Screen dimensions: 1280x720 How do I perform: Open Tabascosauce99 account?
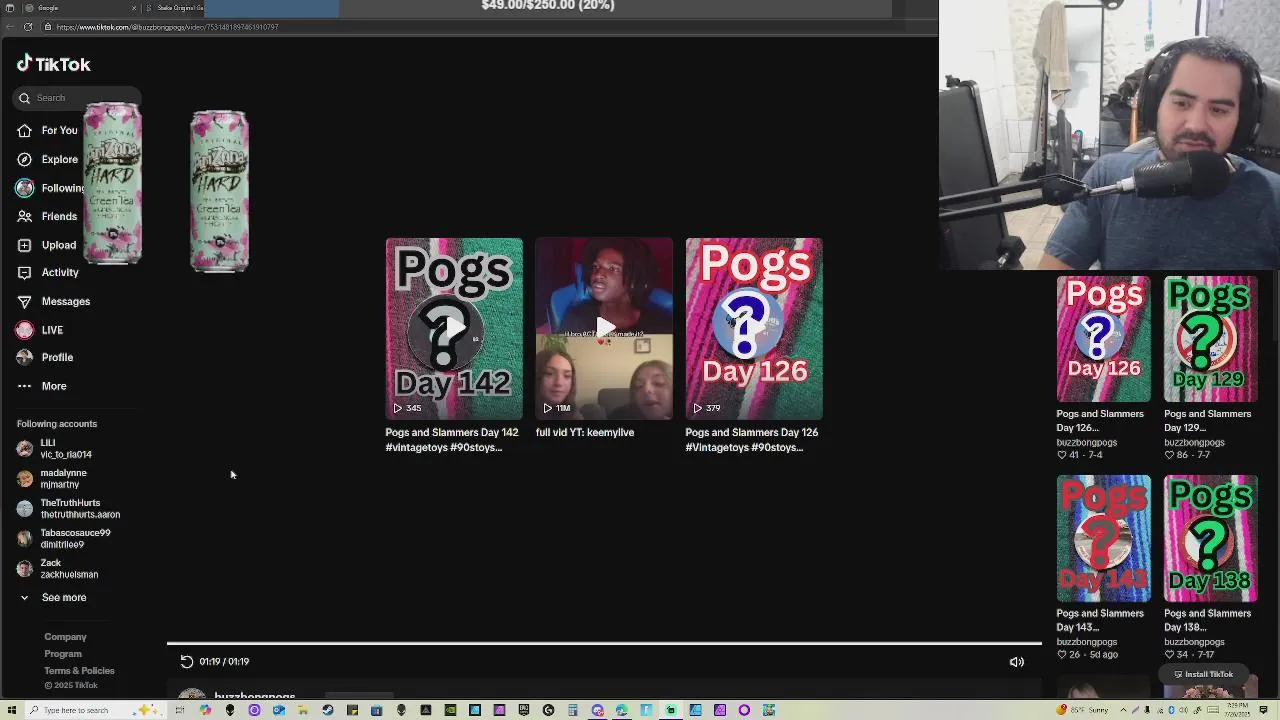click(x=64, y=539)
